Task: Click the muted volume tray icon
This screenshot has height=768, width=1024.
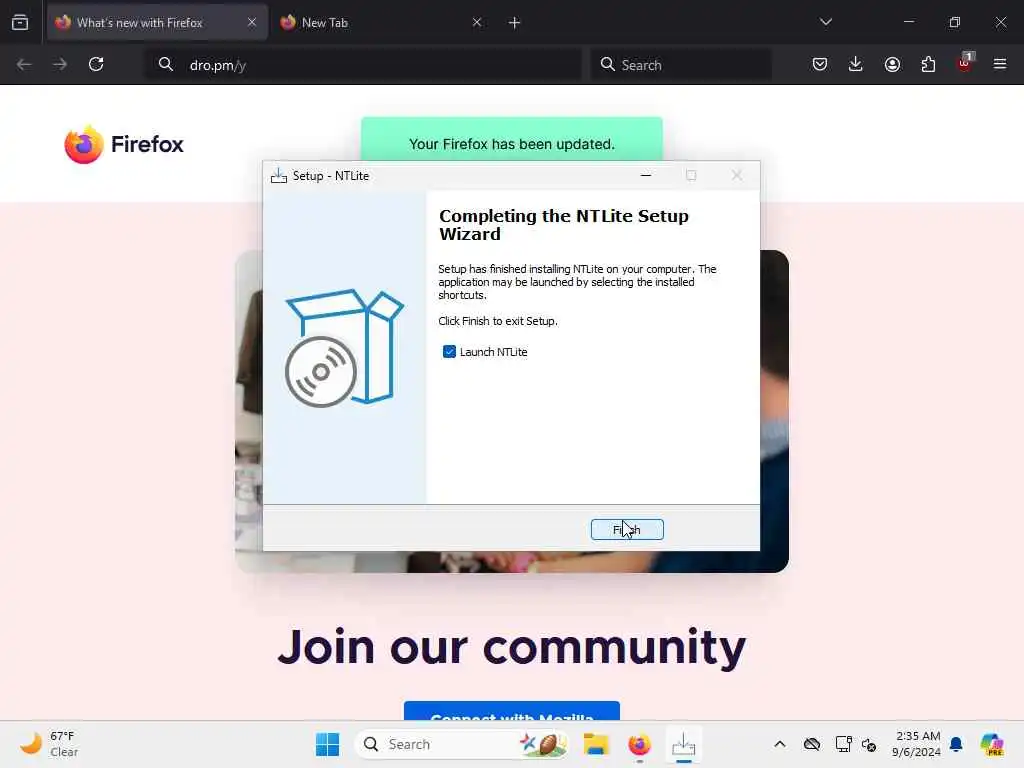Action: tap(869, 744)
